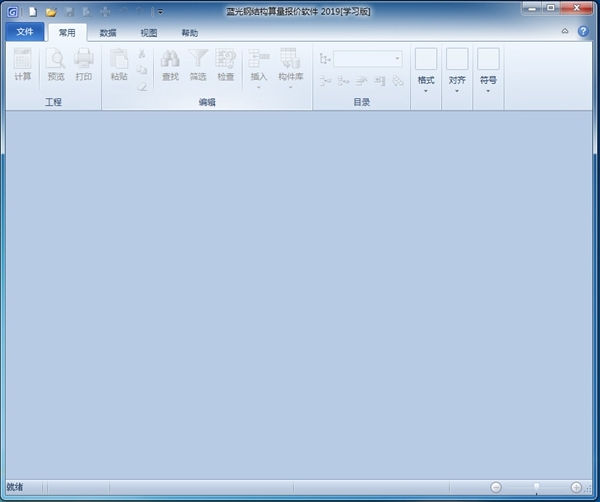Click the 检查 (Check) icon
The width and height of the screenshot is (600, 502).
[x=226, y=64]
